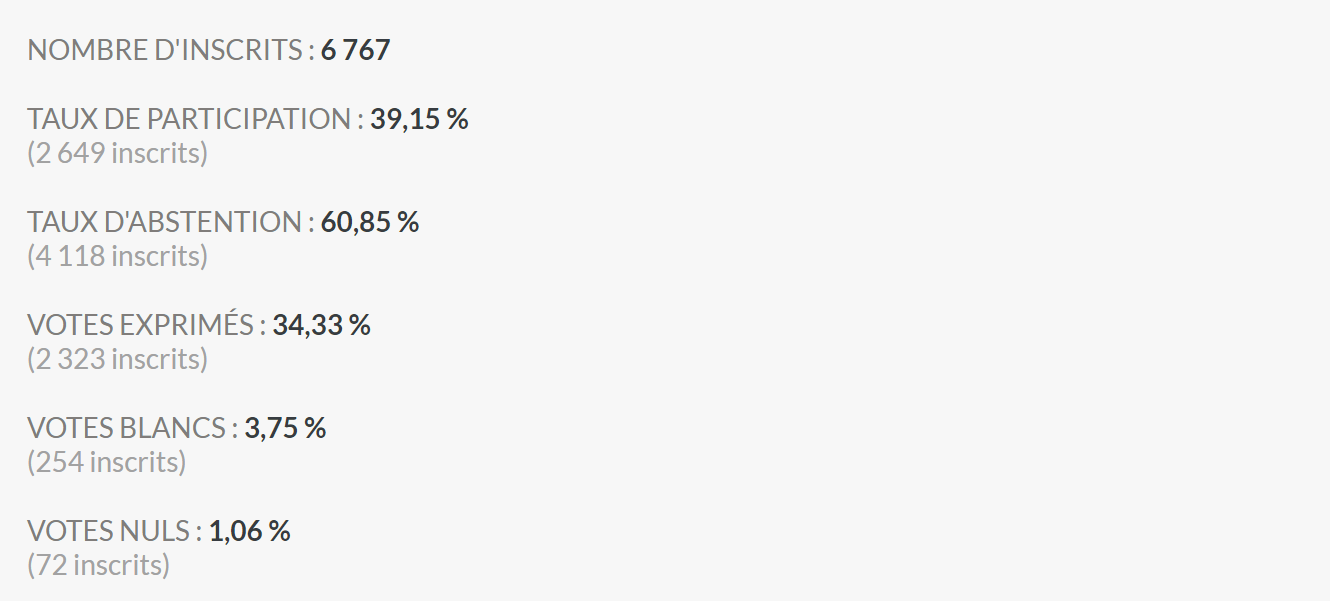
Task: Click the word inscrits after 2 649
Action: click(155, 154)
